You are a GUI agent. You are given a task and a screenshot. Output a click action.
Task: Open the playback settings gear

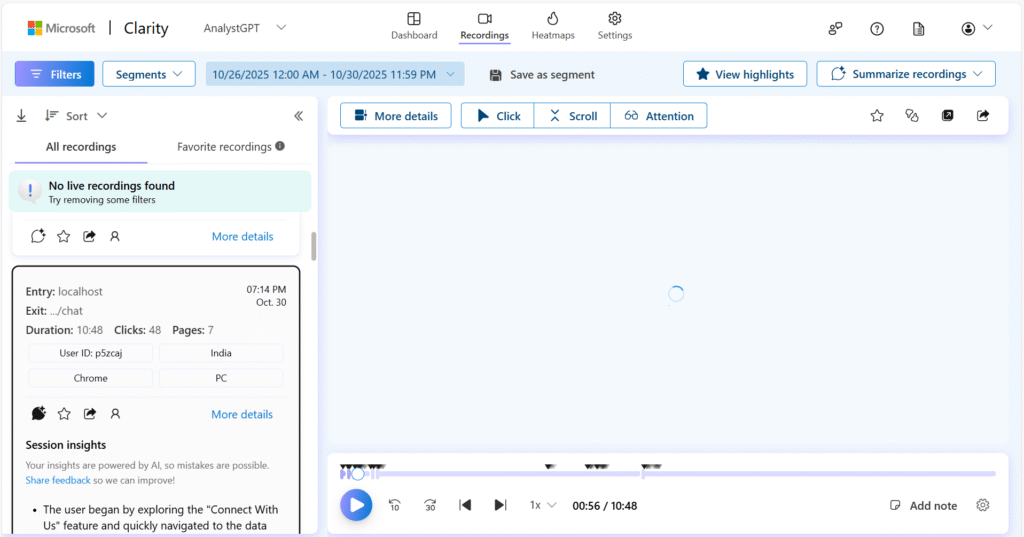click(x=983, y=505)
